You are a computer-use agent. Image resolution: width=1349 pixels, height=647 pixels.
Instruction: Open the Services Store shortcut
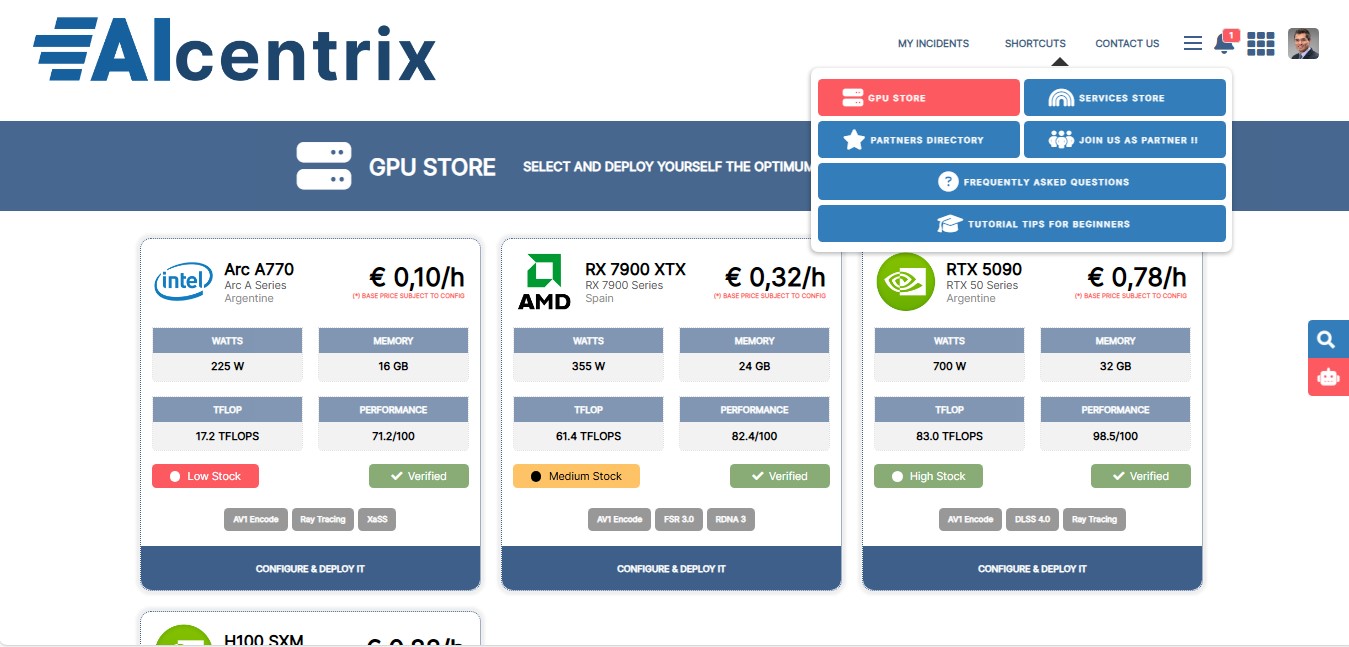pyautogui.click(x=1124, y=98)
